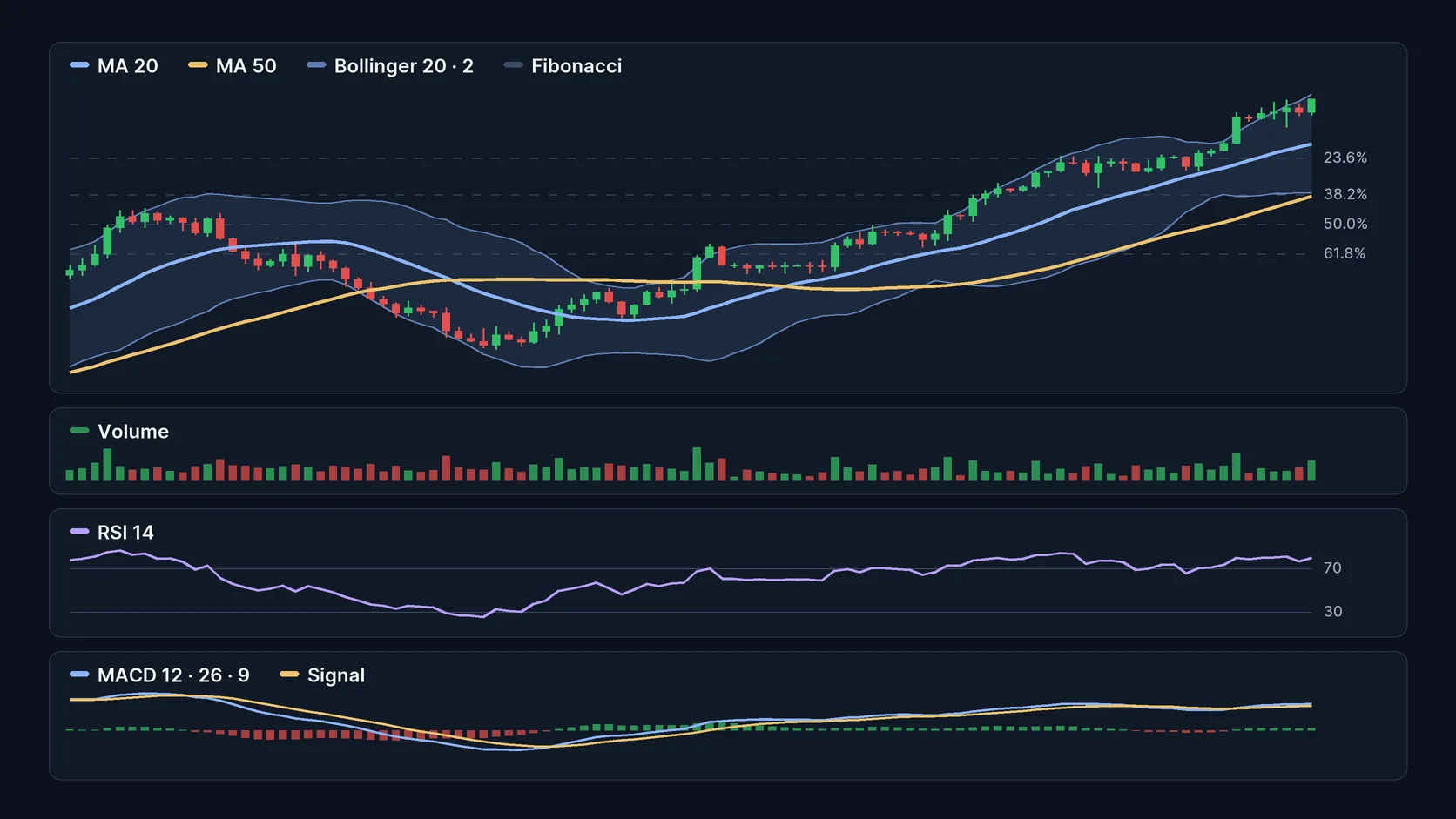Click the MACD blue legend swatch

[x=79, y=674]
